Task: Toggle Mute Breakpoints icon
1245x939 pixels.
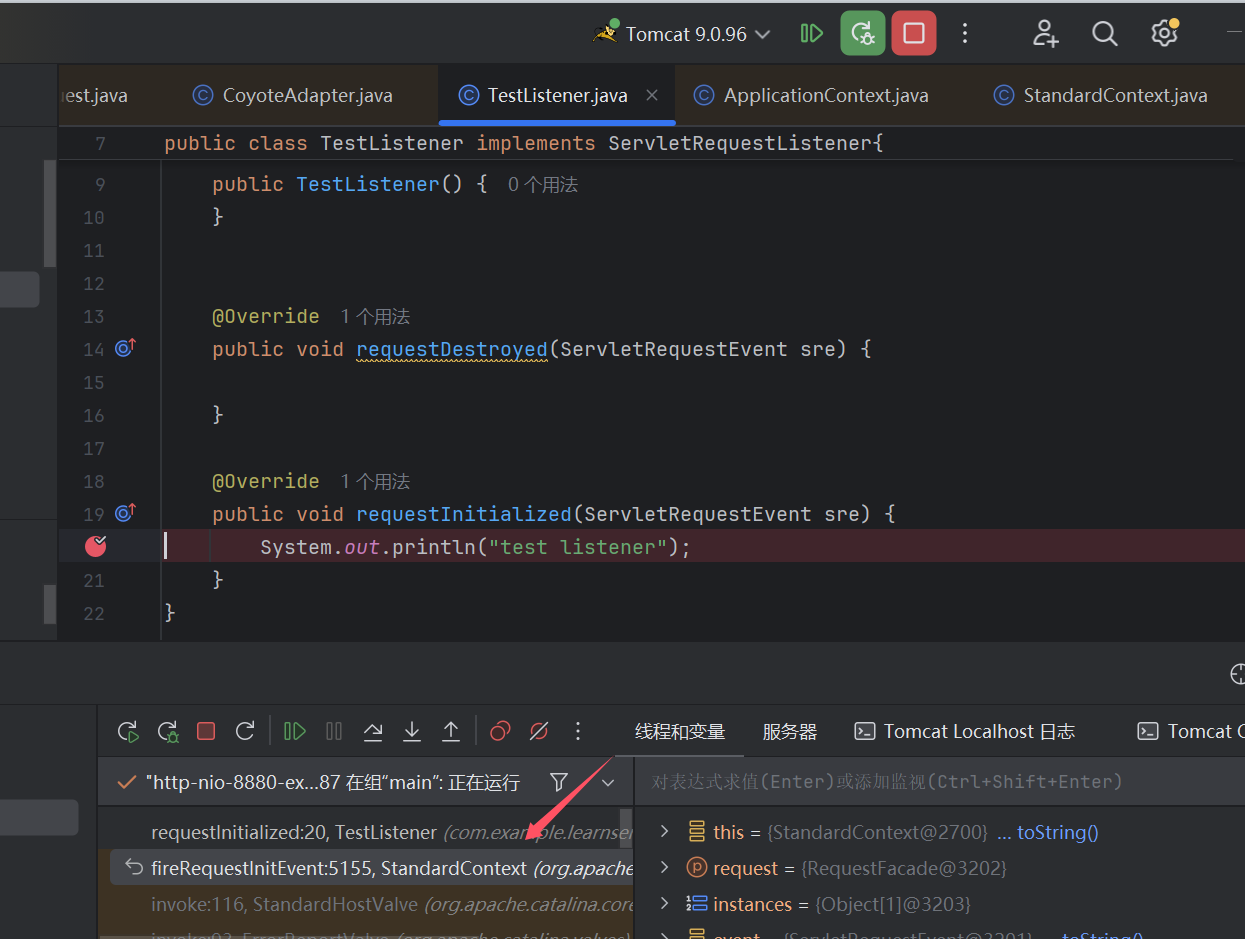Action: pyautogui.click(x=539, y=731)
